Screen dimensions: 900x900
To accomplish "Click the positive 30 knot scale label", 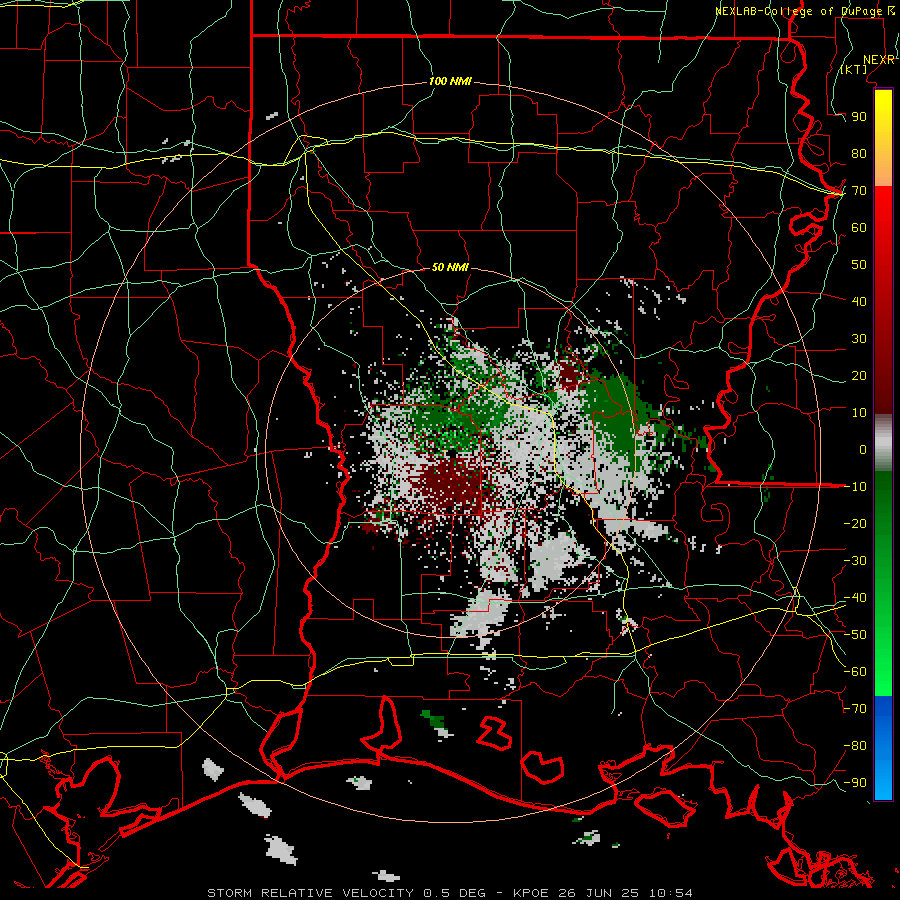I will click(859, 339).
